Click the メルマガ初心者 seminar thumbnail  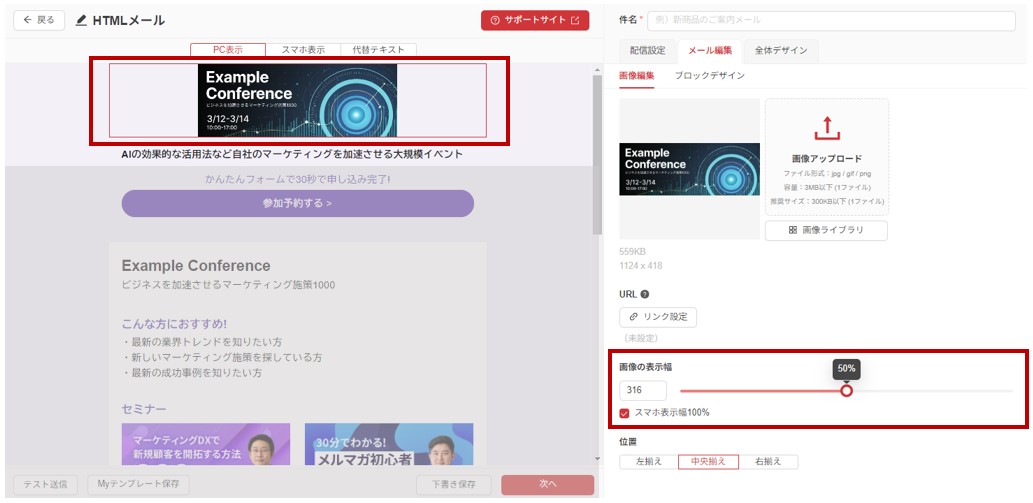(x=389, y=444)
